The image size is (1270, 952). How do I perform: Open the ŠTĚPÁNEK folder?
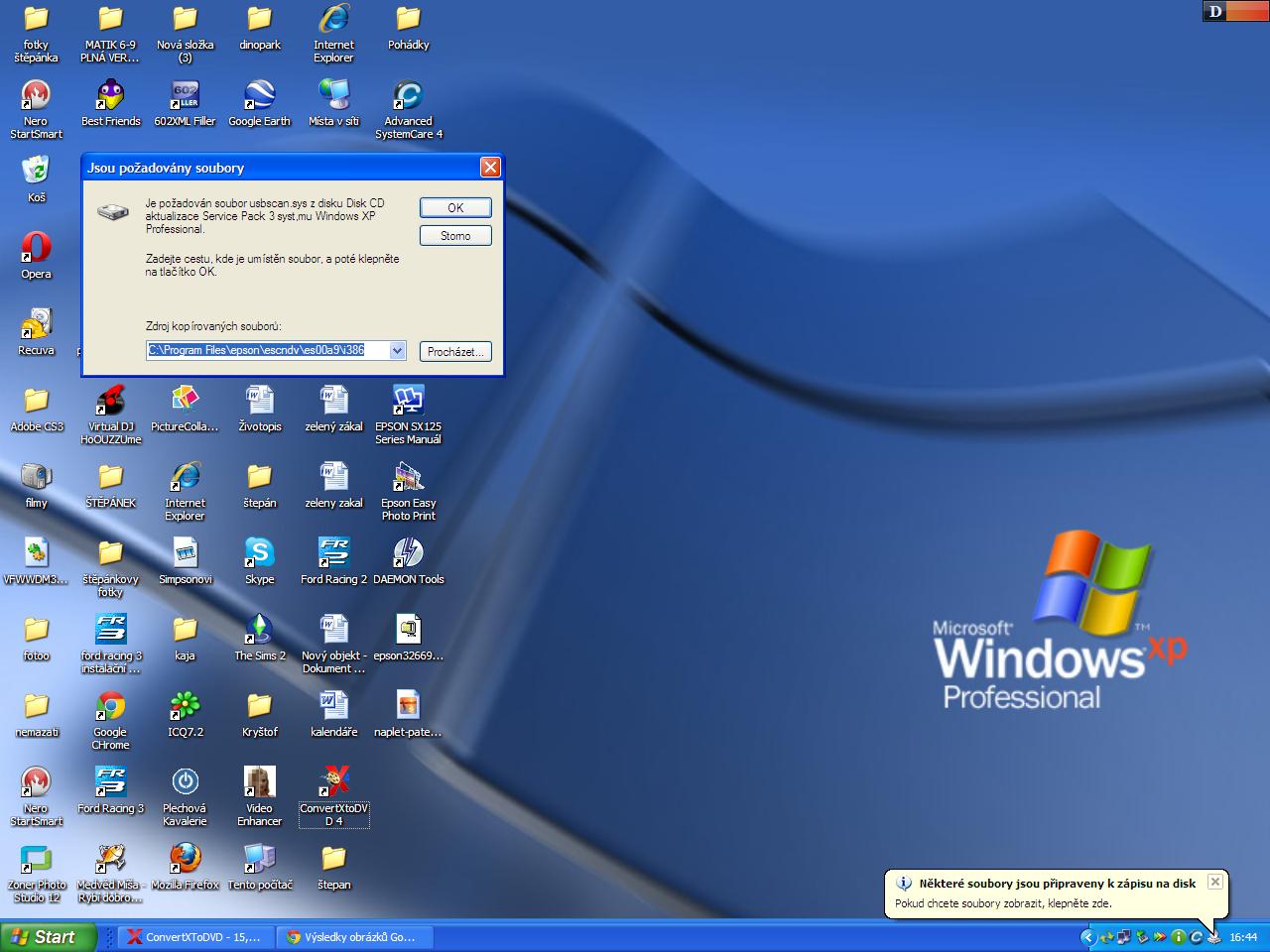click(x=111, y=485)
